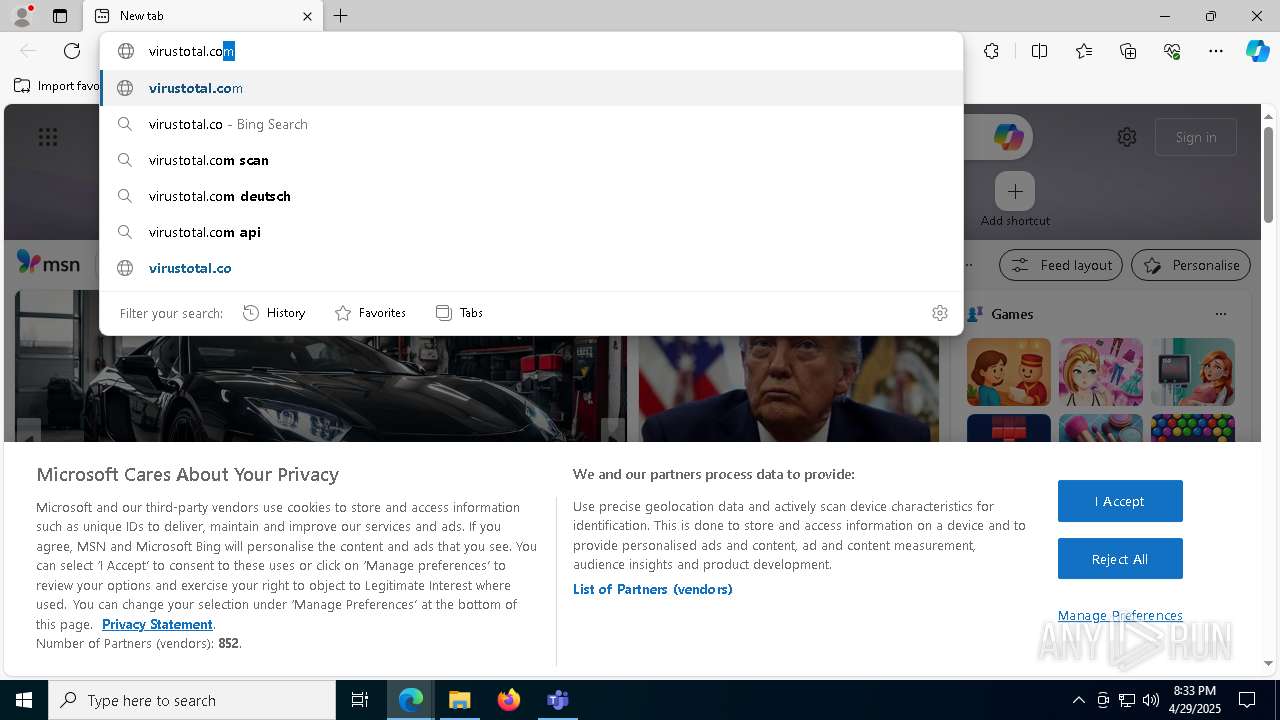This screenshot has width=1280, height=720.
Task: Open a new tab with plus button
Action: tap(340, 16)
